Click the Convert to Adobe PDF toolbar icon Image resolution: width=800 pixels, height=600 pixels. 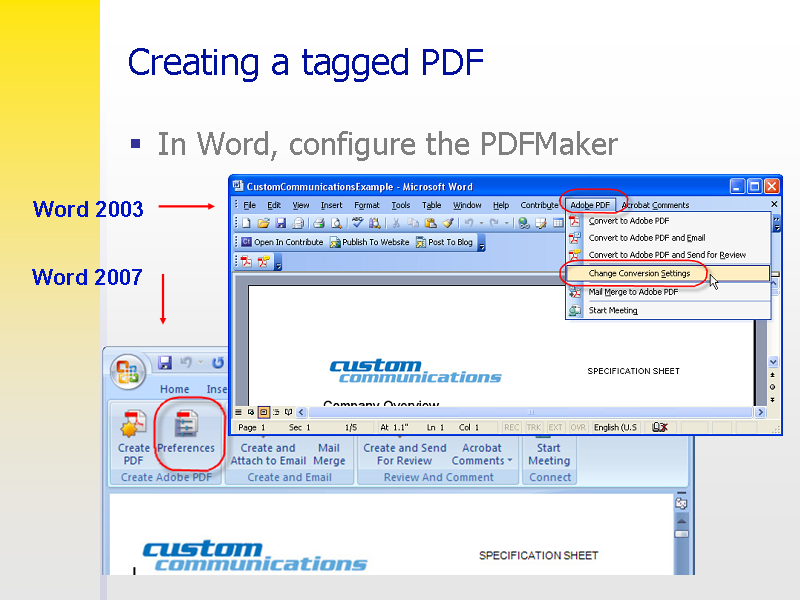246,262
